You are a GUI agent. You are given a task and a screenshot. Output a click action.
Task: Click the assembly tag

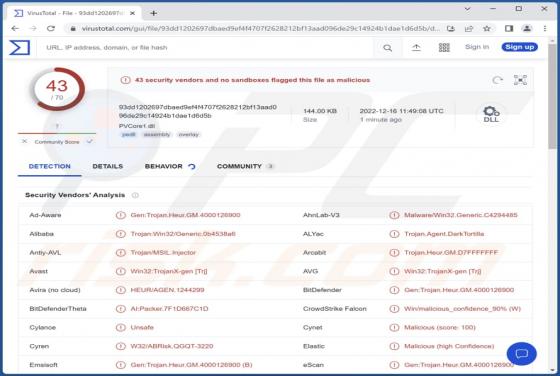point(157,135)
